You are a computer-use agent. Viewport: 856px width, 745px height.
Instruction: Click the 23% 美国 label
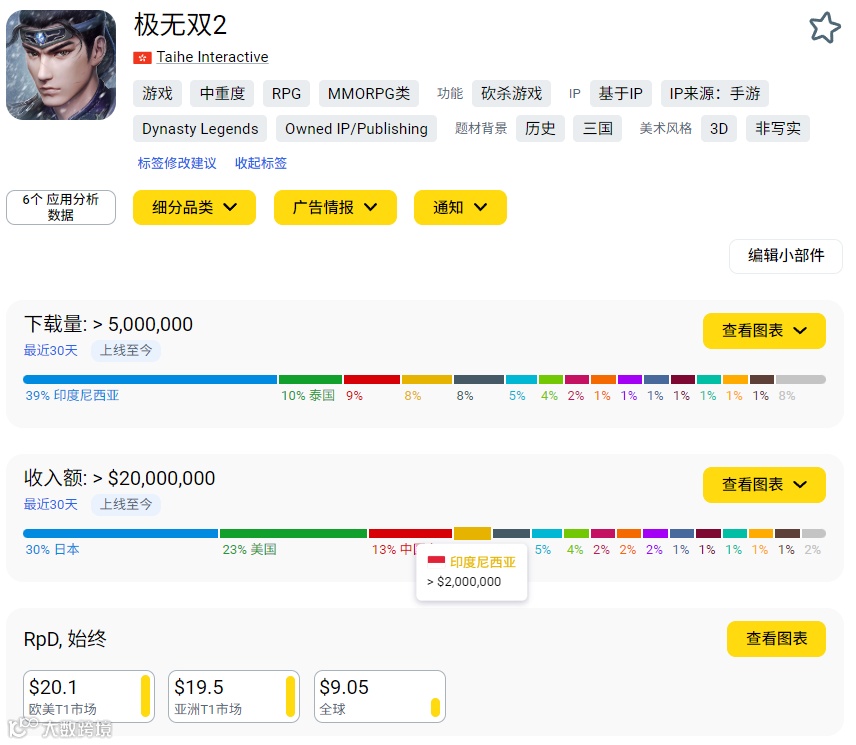click(x=249, y=550)
